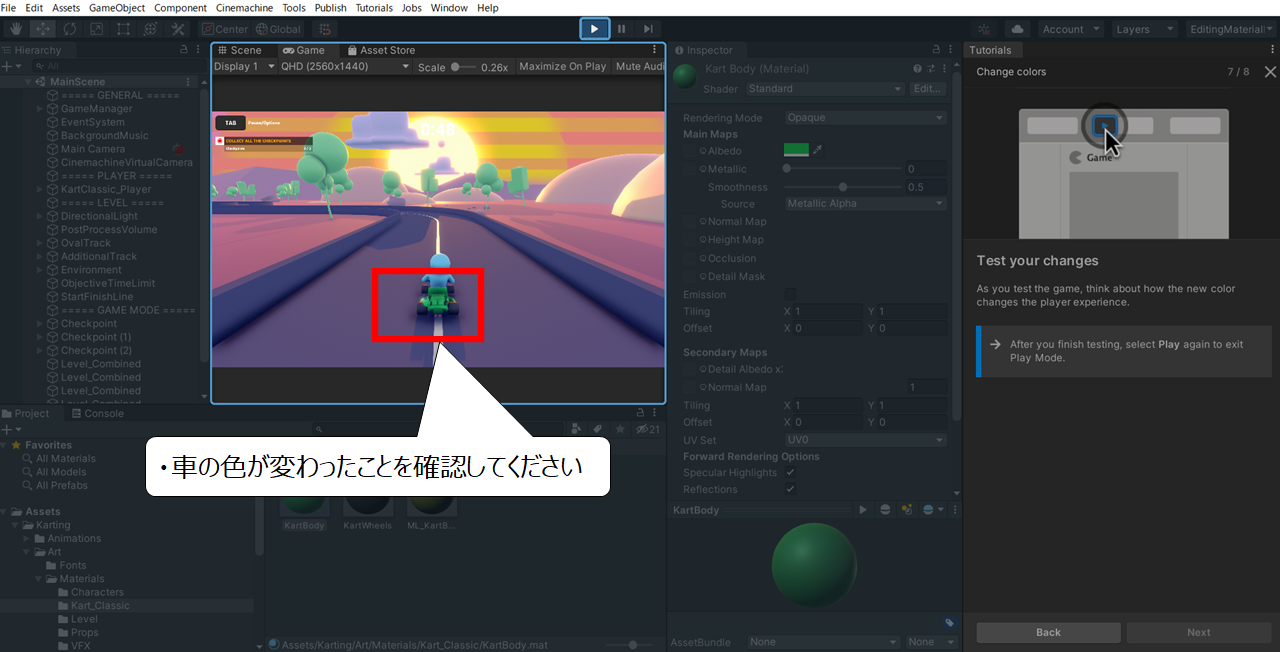This screenshot has height=652, width=1280.
Task: Select the Rotate tool
Action: click(70, 29)
